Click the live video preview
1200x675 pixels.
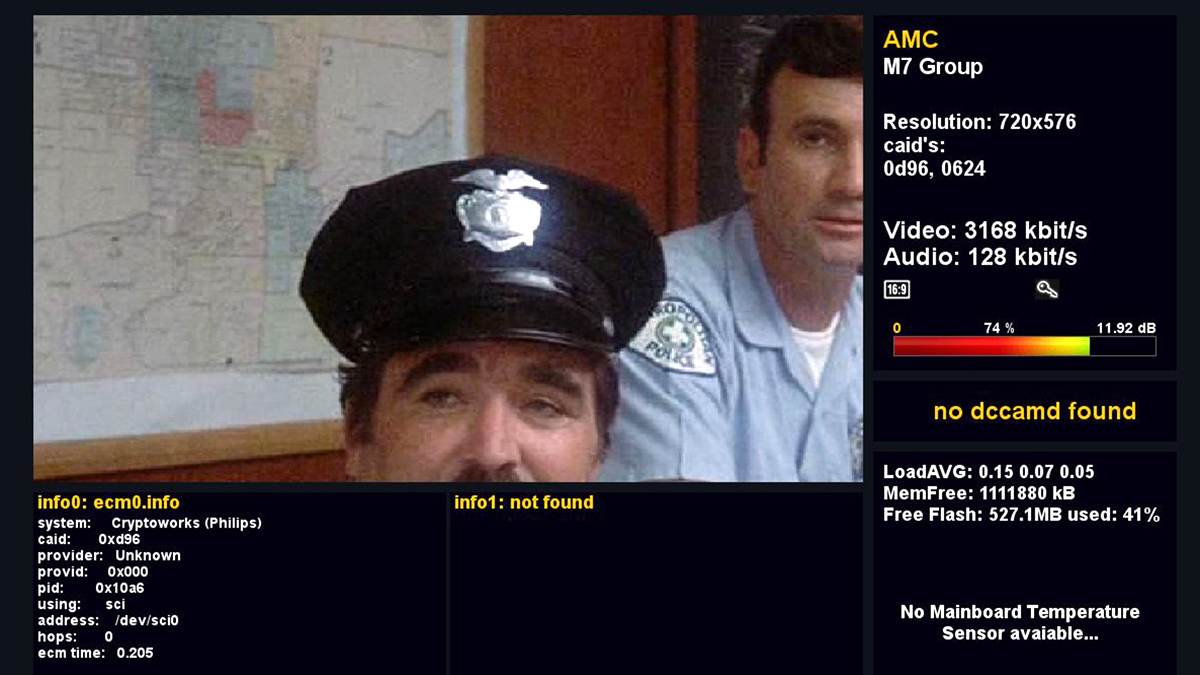click(x=448, y=248)
